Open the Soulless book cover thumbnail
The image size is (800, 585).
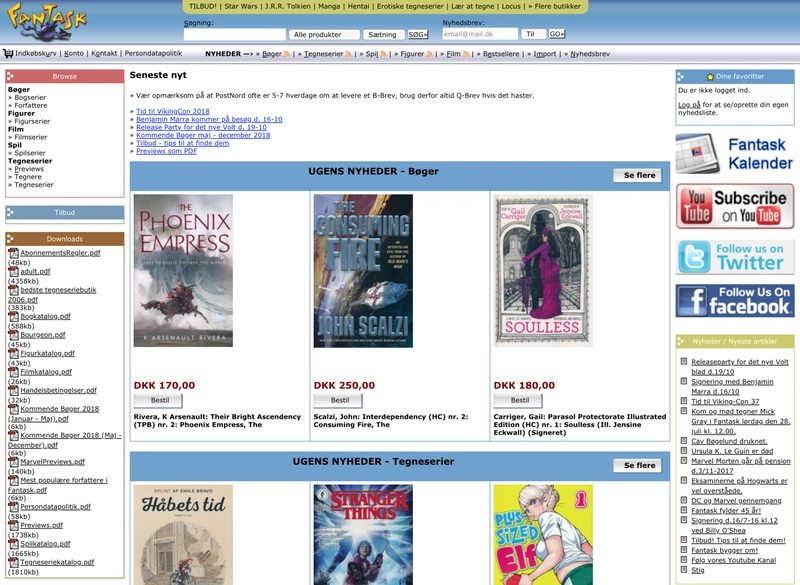[x=543, y=271]
